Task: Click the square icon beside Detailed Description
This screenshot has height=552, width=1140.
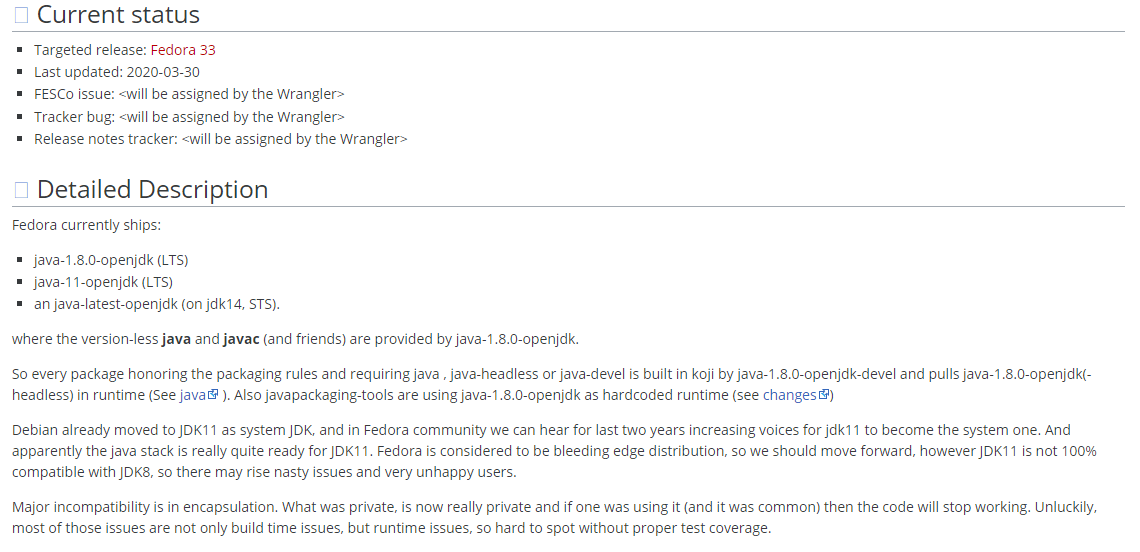Action: [21, 190]
